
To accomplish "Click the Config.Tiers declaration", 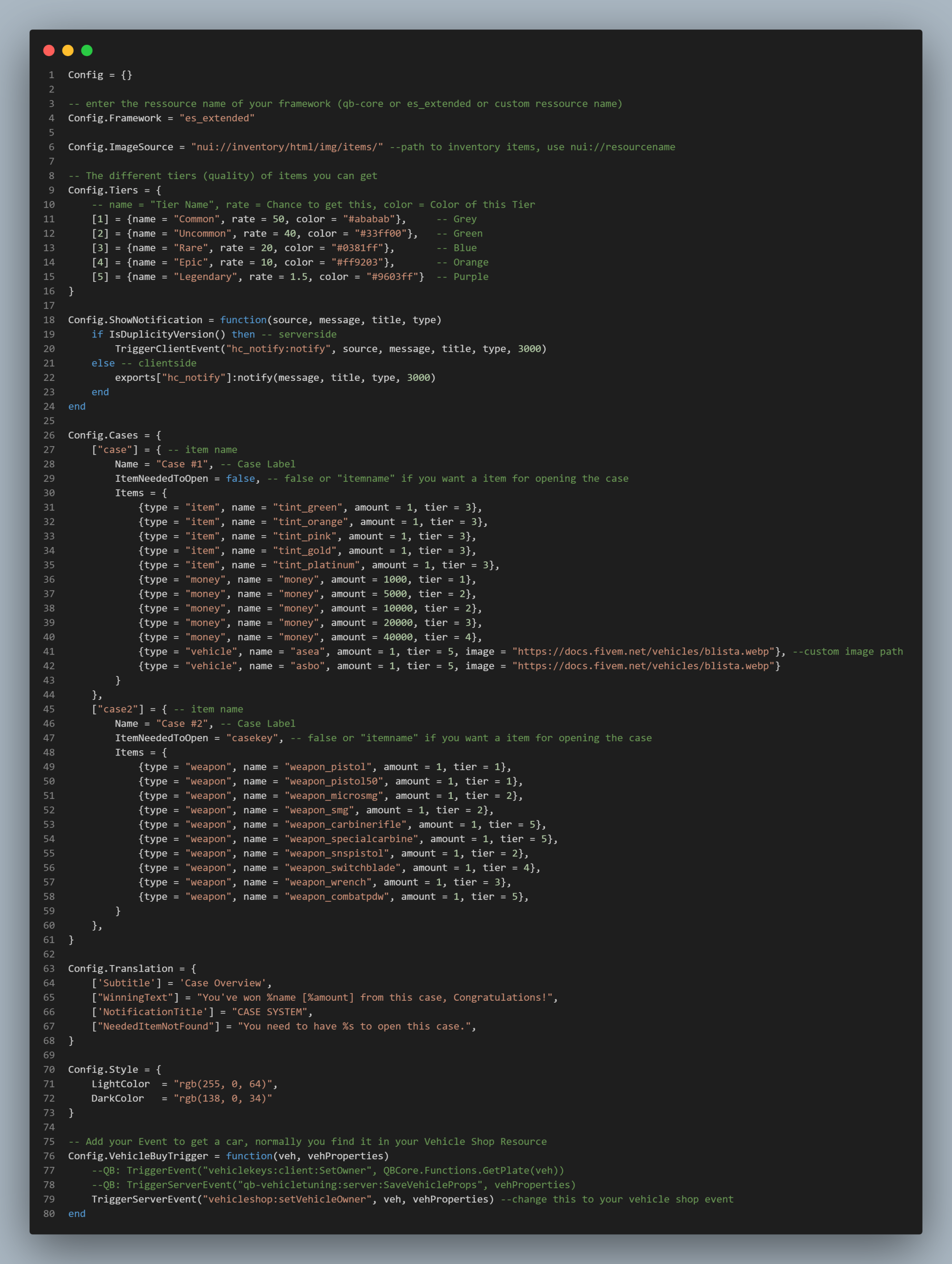I will coord(103,190).
